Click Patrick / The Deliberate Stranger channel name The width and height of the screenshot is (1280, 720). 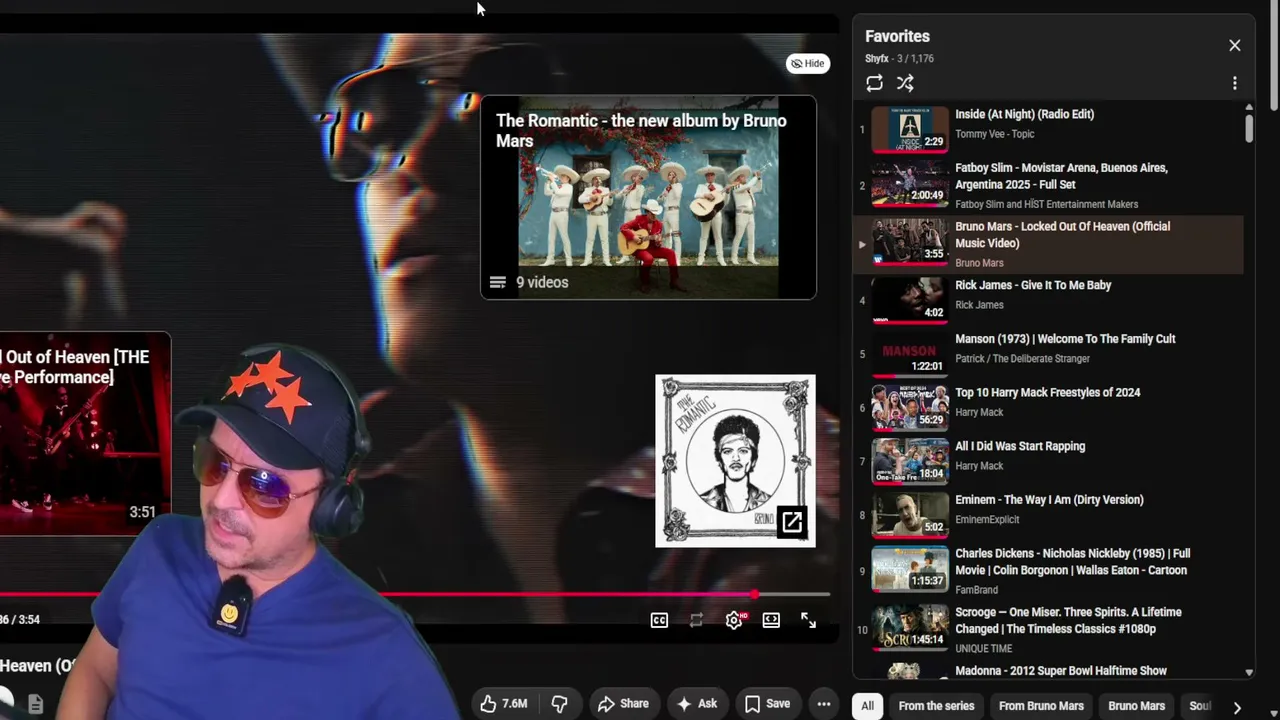click(x=1022, y=359)
